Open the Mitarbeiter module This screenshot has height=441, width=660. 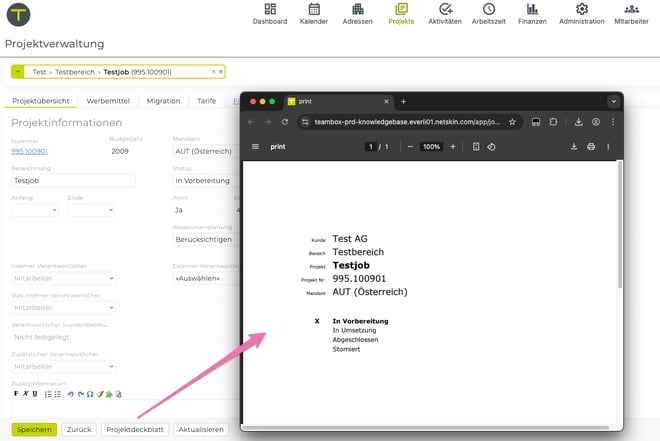tap(631, 14)
